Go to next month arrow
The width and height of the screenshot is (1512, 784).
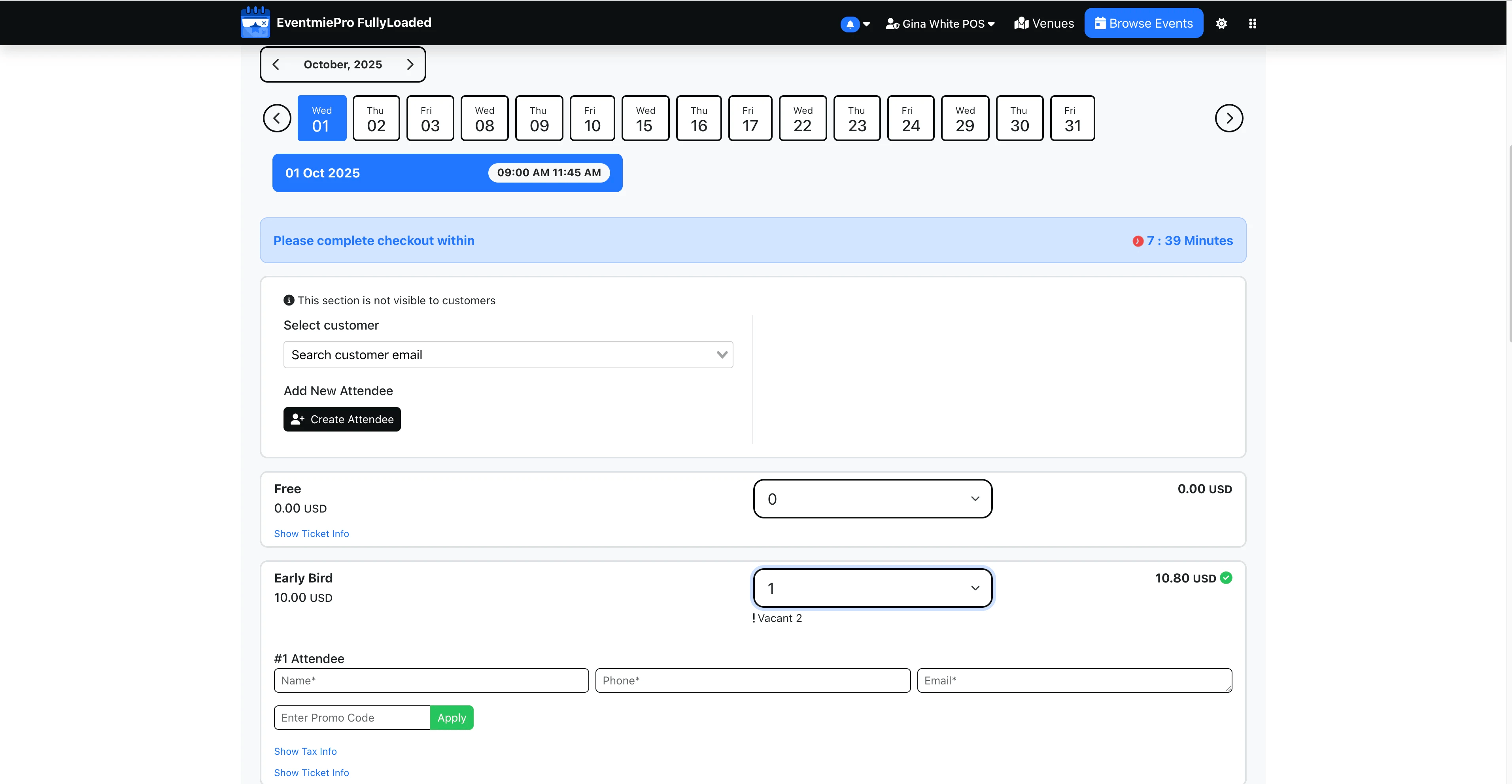[x=410, y=64]
